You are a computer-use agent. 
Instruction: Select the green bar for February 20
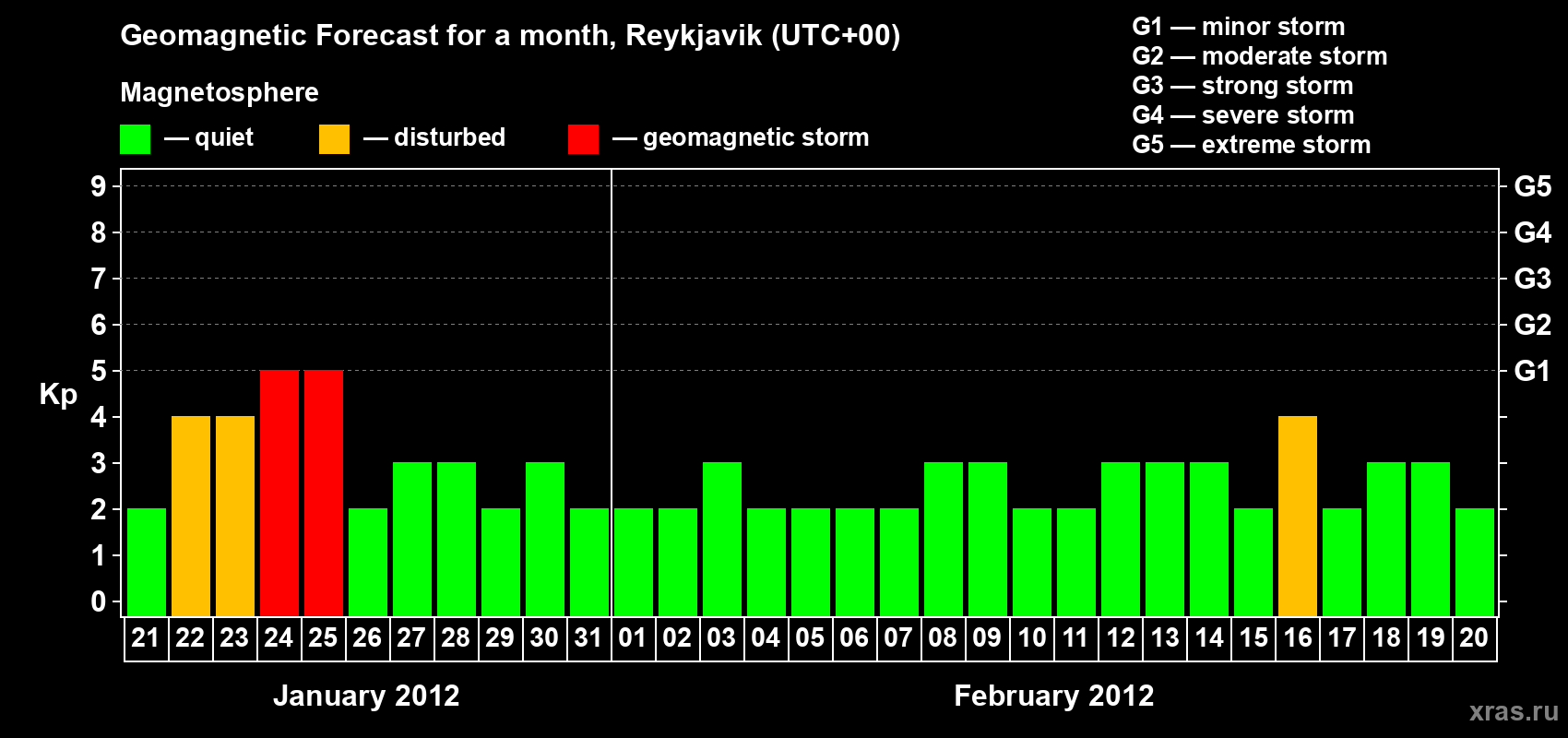pyautogui.click(x=1475, y=562)
